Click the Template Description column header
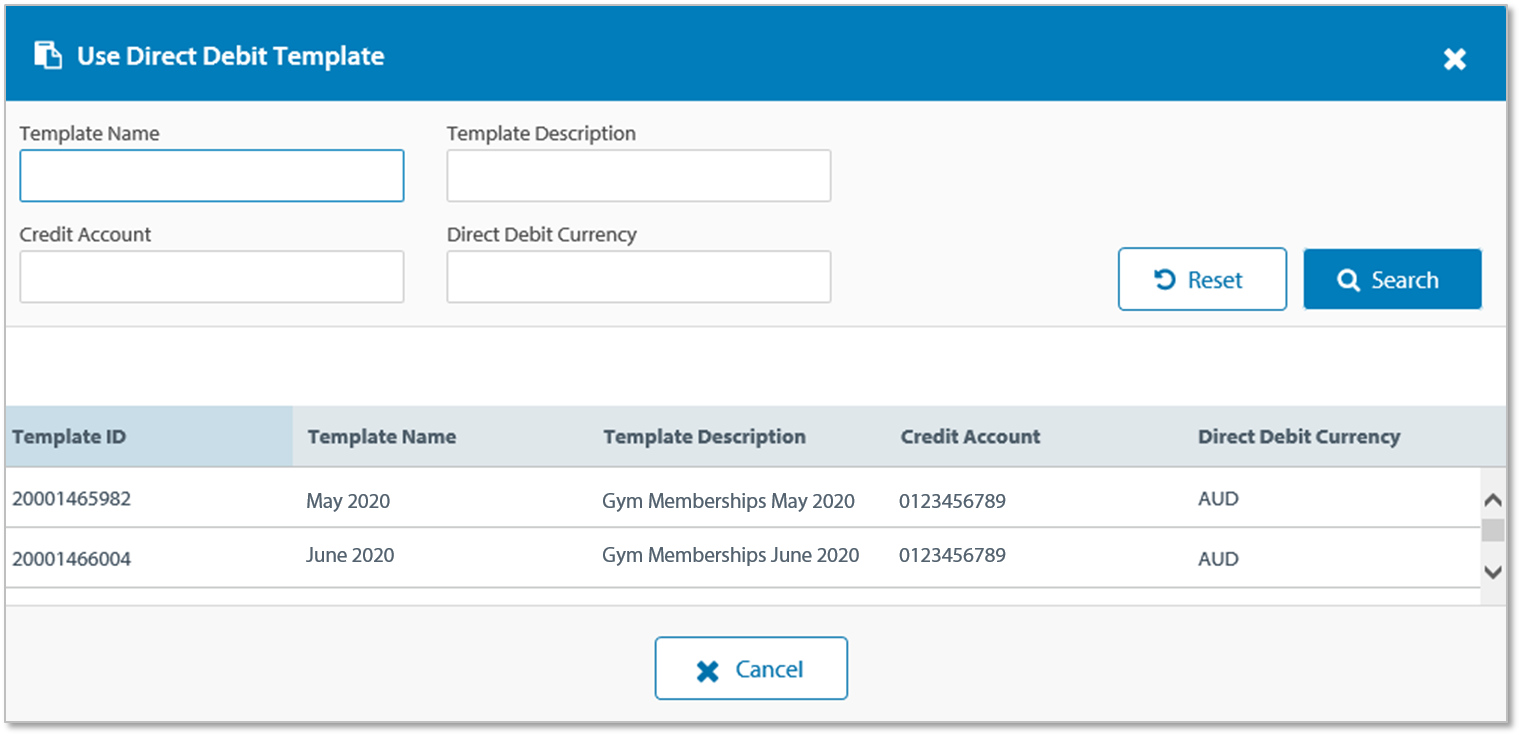Screen dimensions: 1521x736 704,437
